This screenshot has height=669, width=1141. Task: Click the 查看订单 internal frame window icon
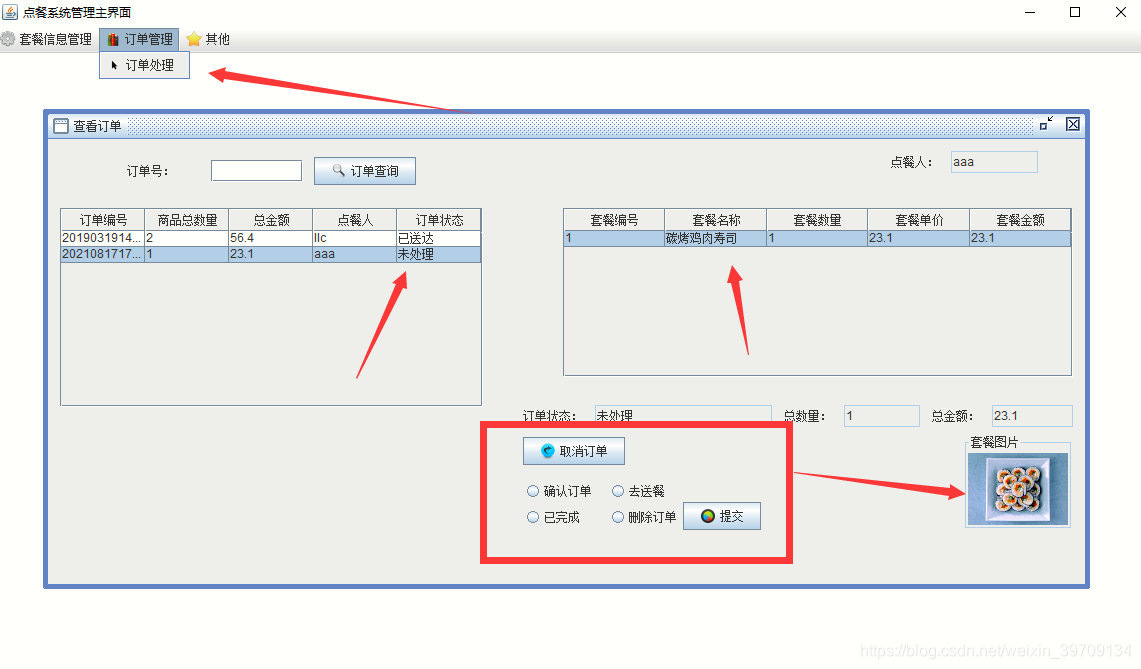coord(61,126)
